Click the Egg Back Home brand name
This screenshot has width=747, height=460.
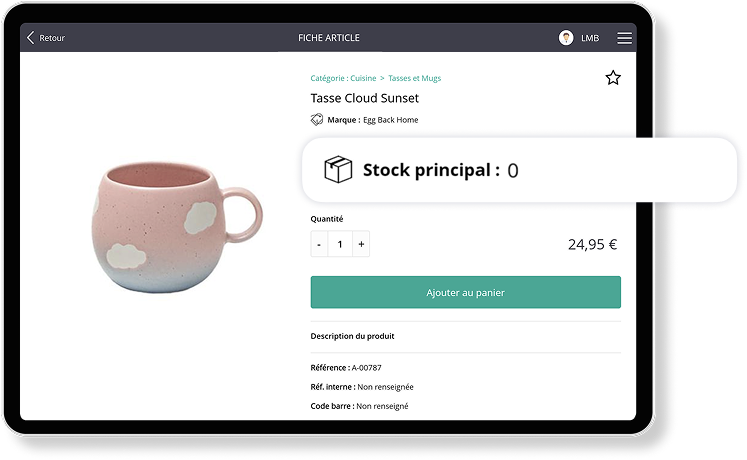click(x=391, y=120)
